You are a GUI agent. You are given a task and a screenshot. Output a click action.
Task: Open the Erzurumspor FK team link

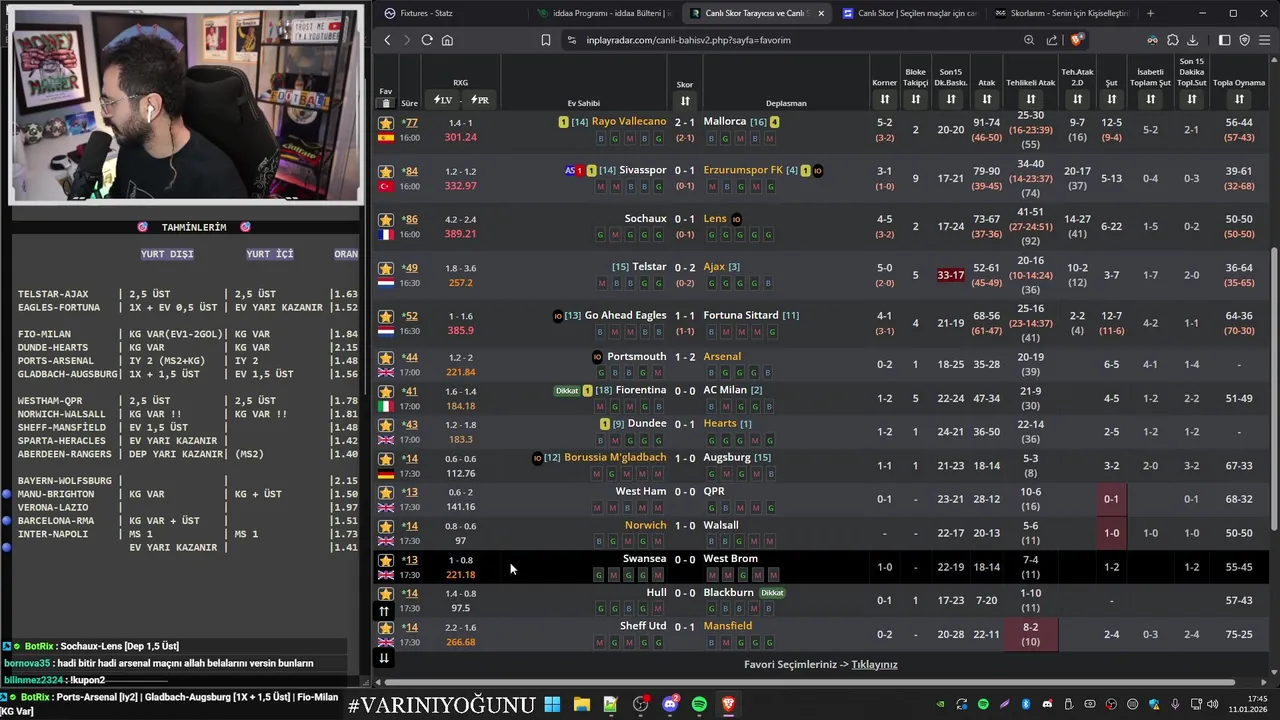coord(743,170)
